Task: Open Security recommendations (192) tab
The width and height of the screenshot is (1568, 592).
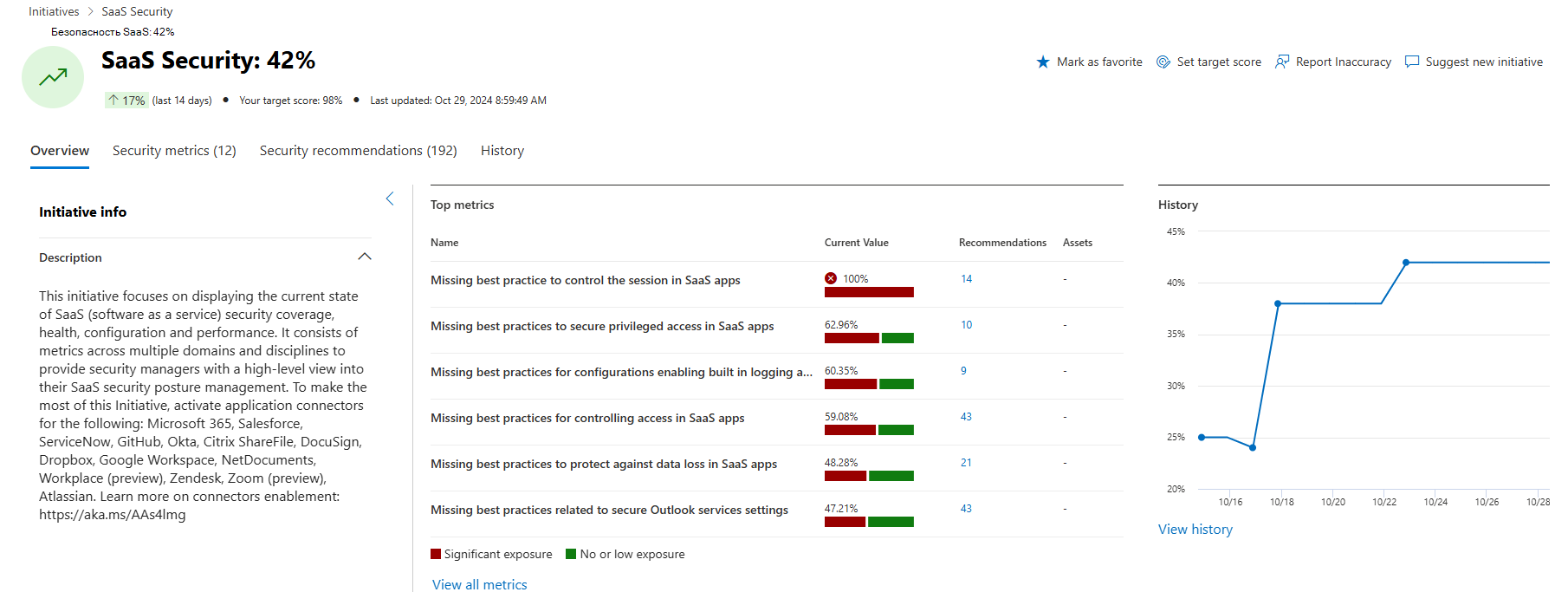Action: click(359, 151)
